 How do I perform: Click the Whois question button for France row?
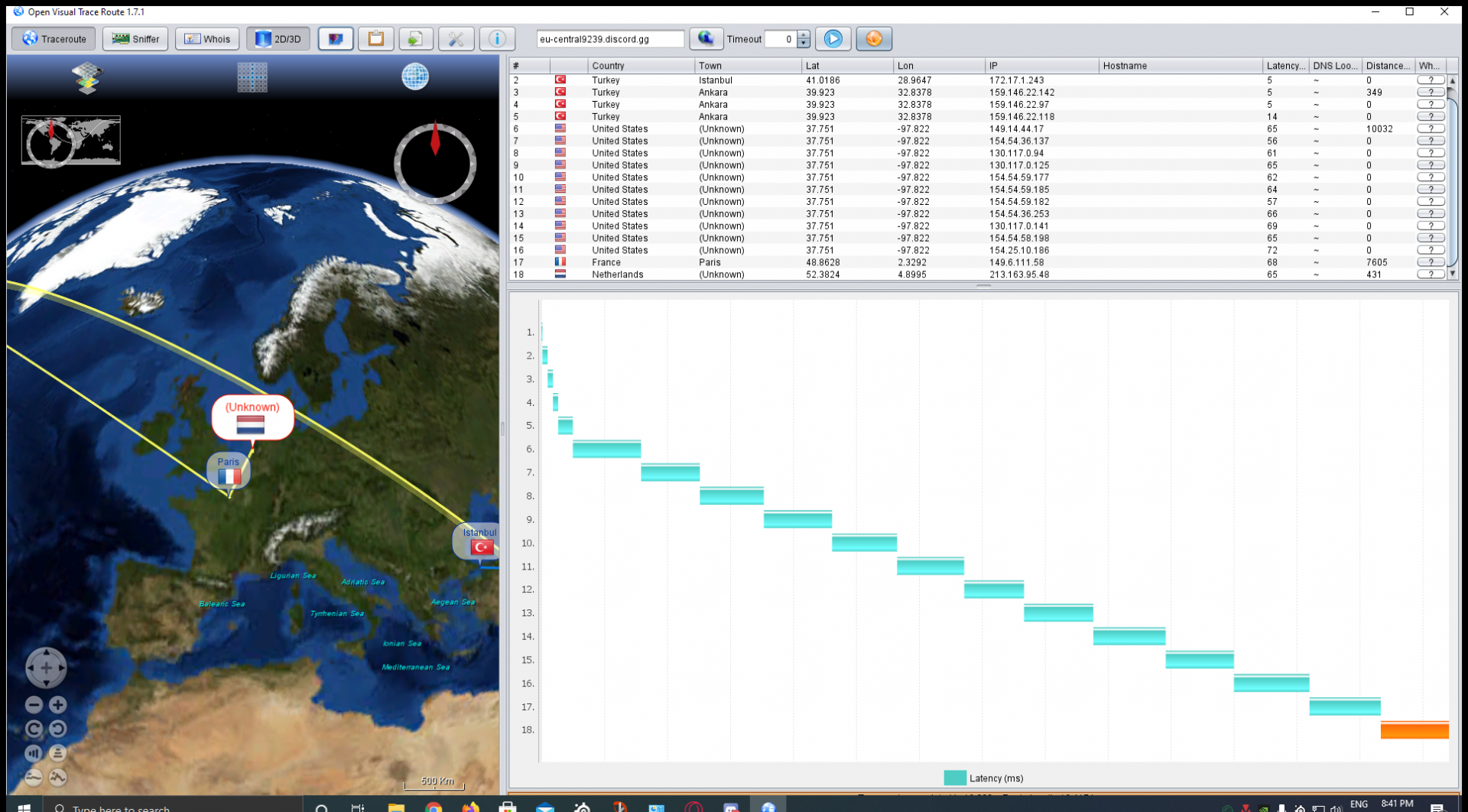pos(1430,262)
